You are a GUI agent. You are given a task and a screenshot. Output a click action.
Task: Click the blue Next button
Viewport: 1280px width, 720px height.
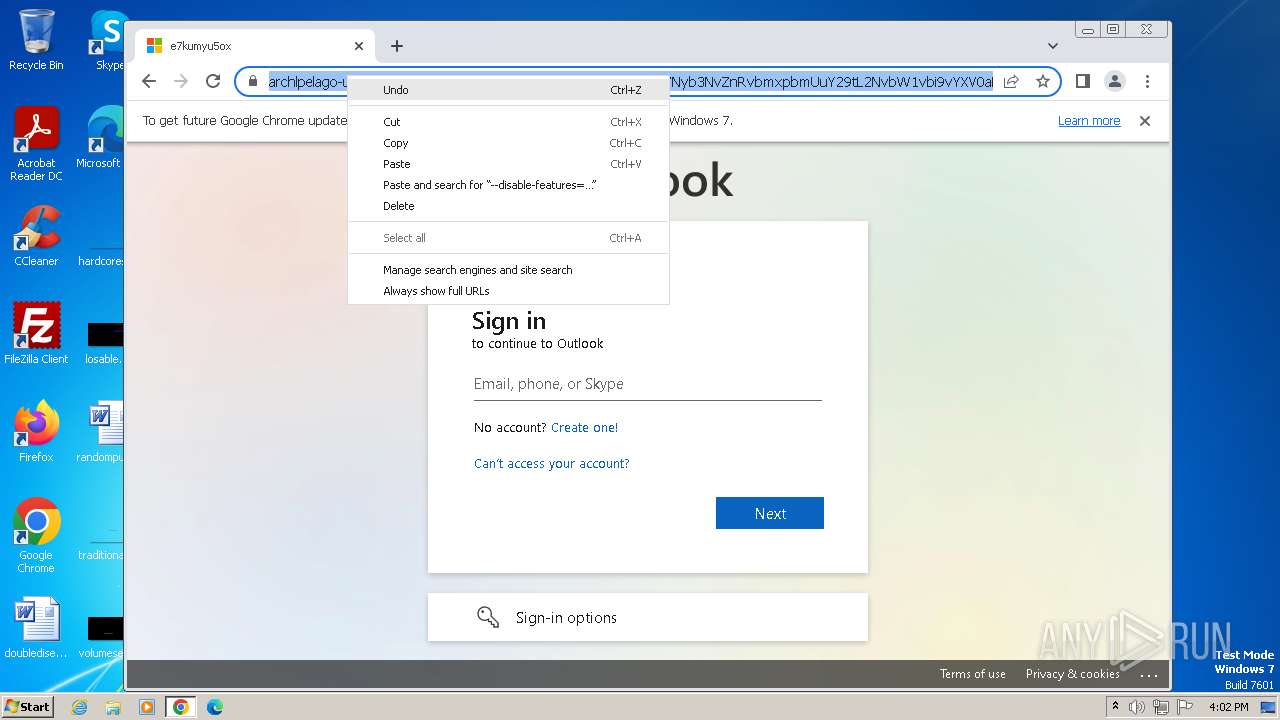(x=770, y=513)
